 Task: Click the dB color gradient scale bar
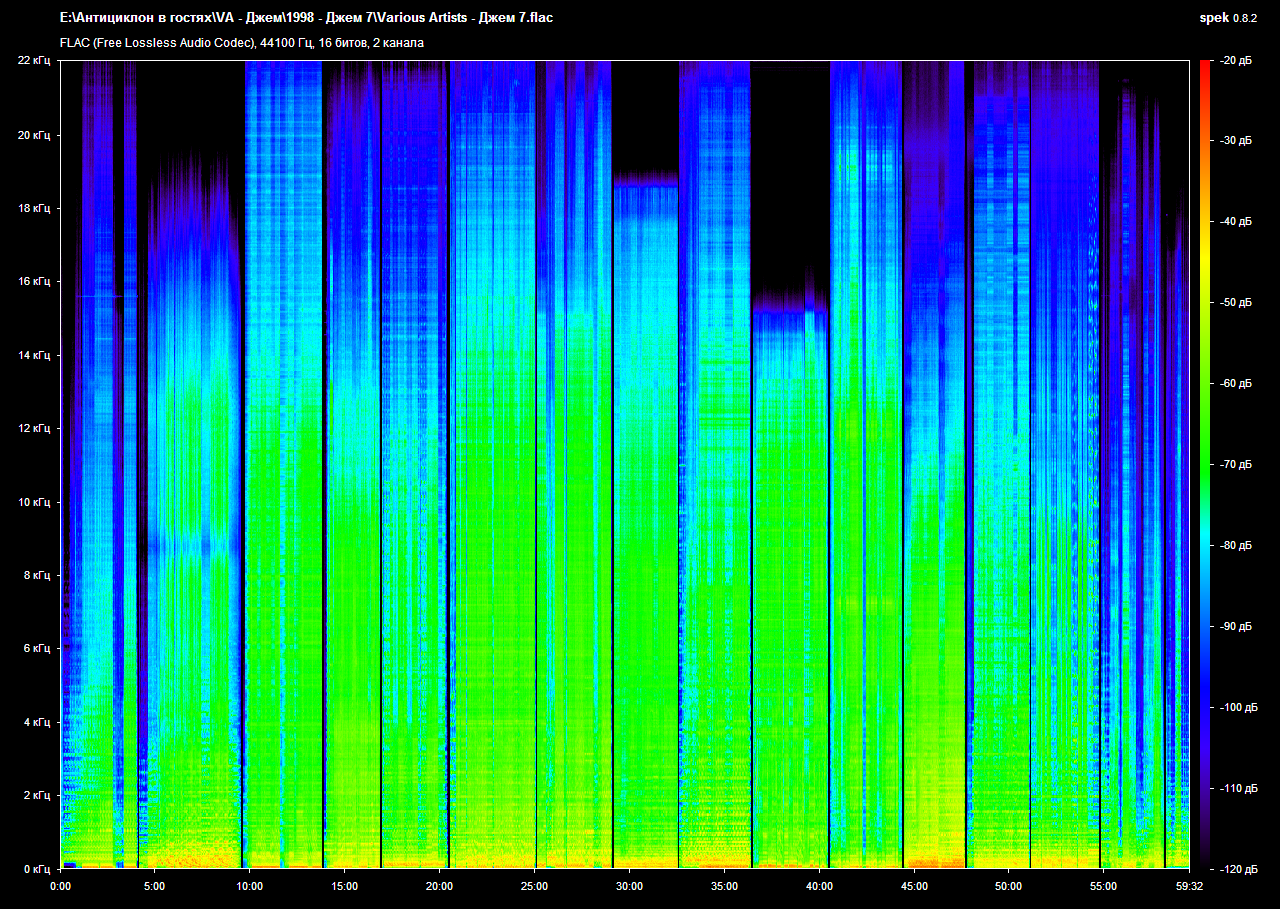(1205, 465)
